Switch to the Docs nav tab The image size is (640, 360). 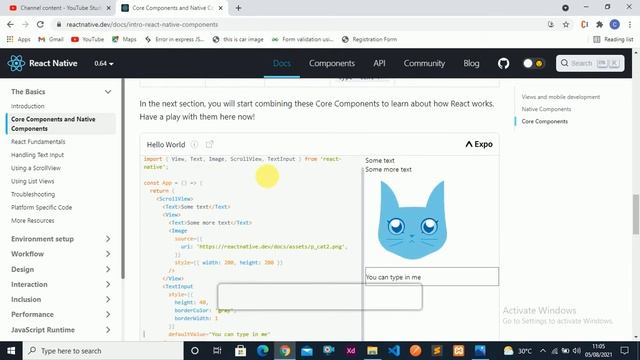282,63
